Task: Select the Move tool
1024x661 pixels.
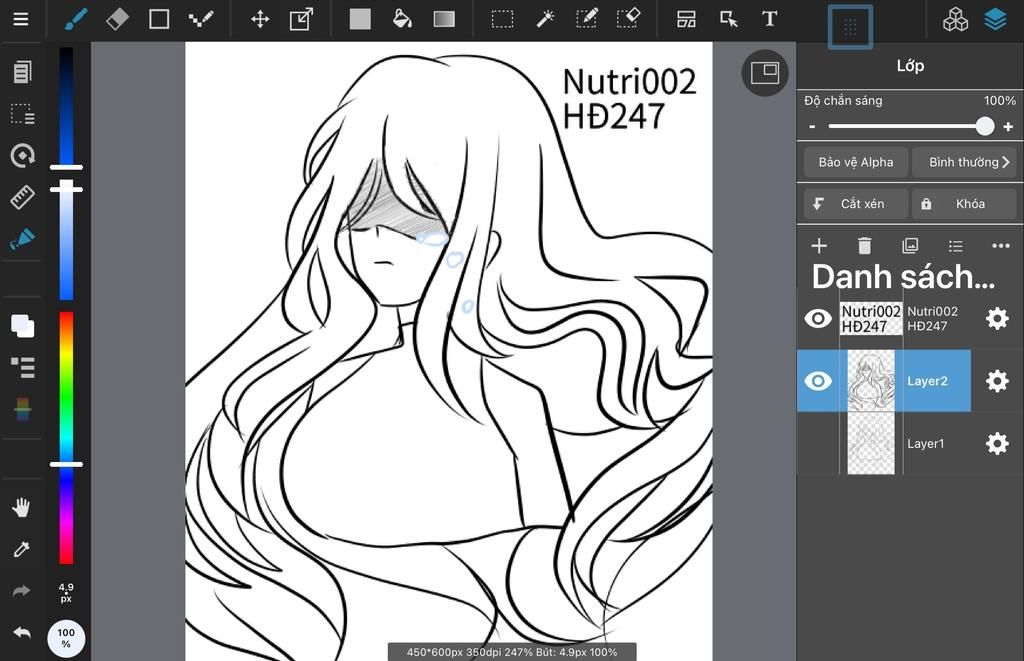Action: tap(260, 19)
